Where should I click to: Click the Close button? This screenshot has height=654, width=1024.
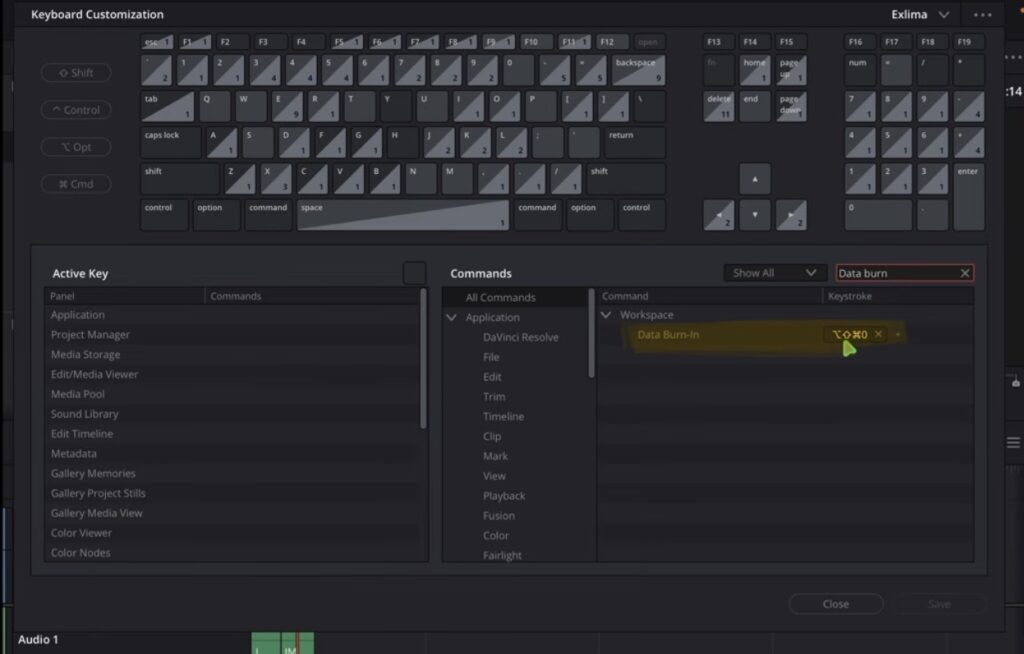pos(836,604)
